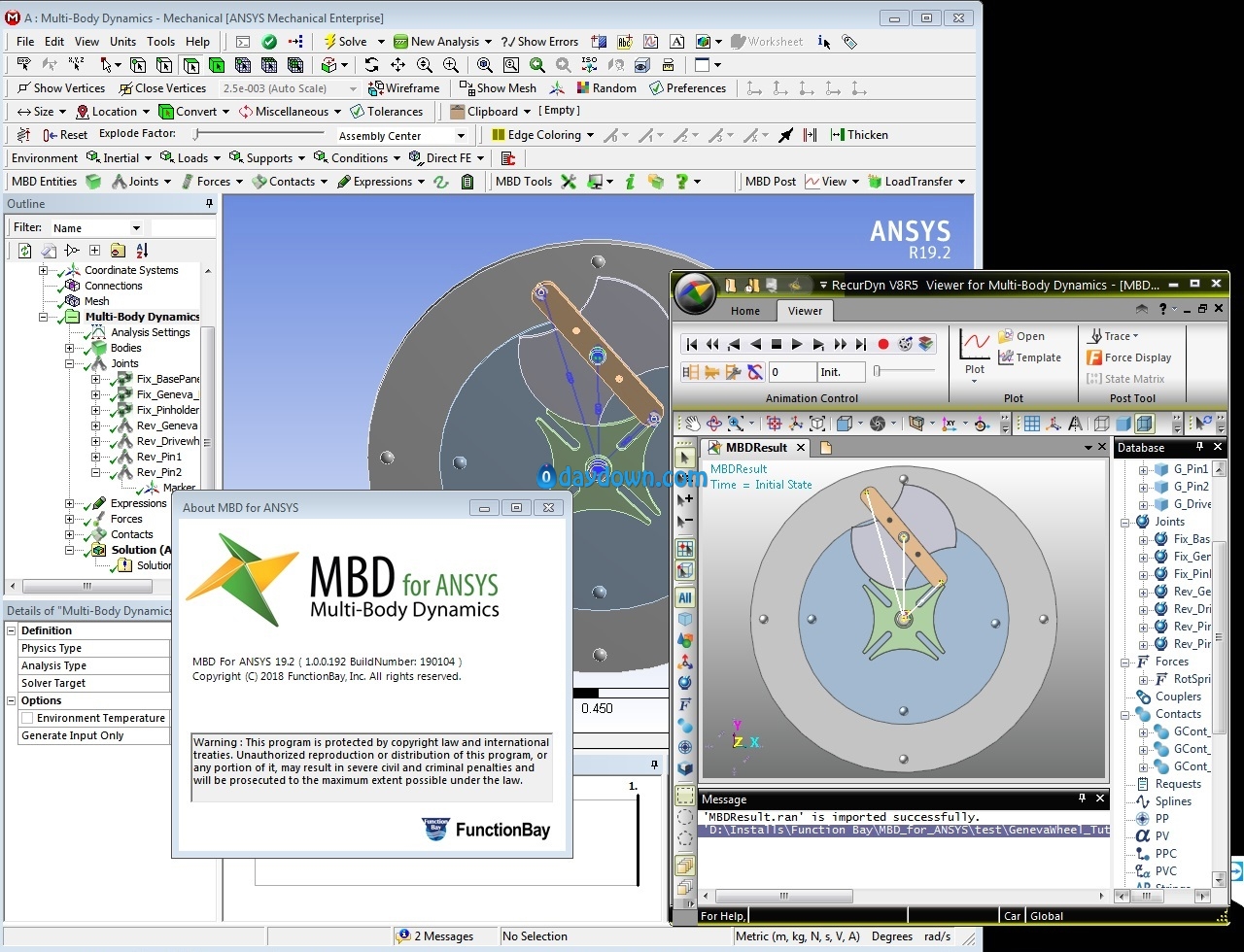Image resolution: width=1244 pixels, height=952 pixels.
Task: Open the Units menu
Action: tap(122, 42)
